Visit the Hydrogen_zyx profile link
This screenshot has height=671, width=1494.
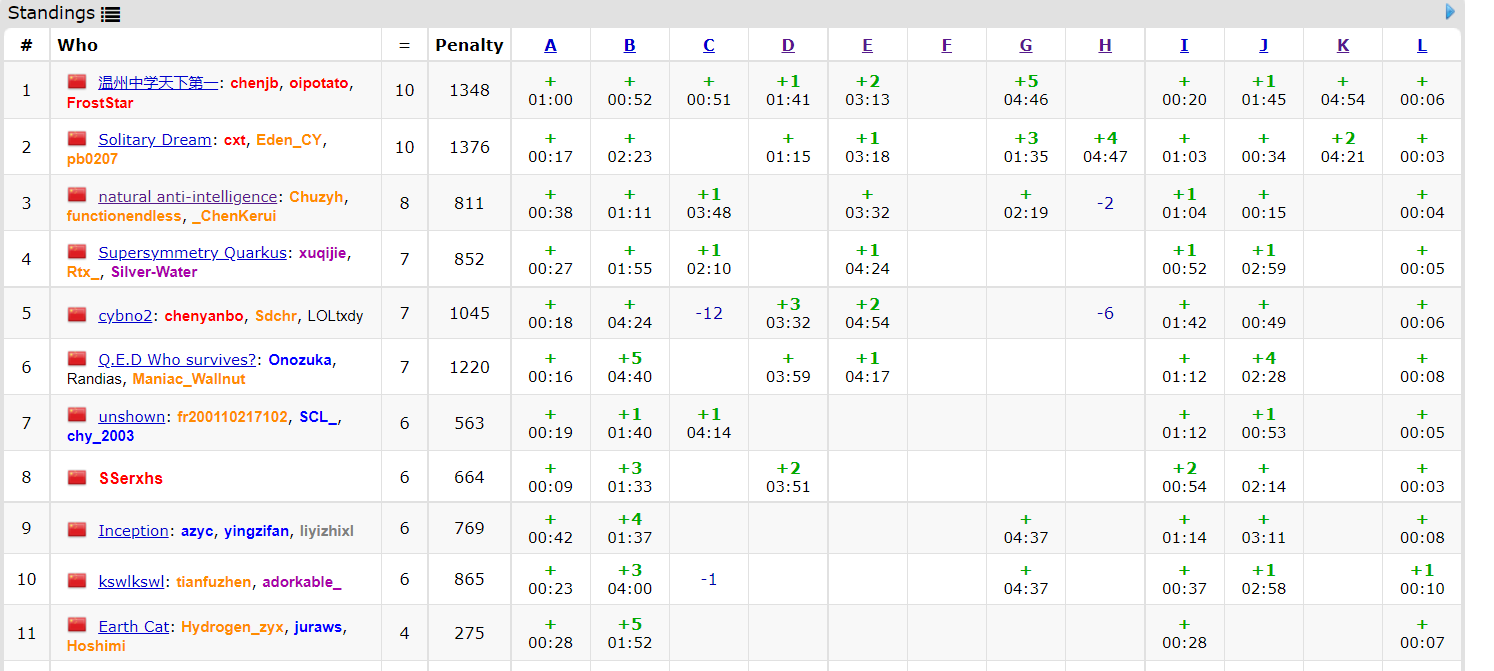pyautogui.click(x=232, y=627)
